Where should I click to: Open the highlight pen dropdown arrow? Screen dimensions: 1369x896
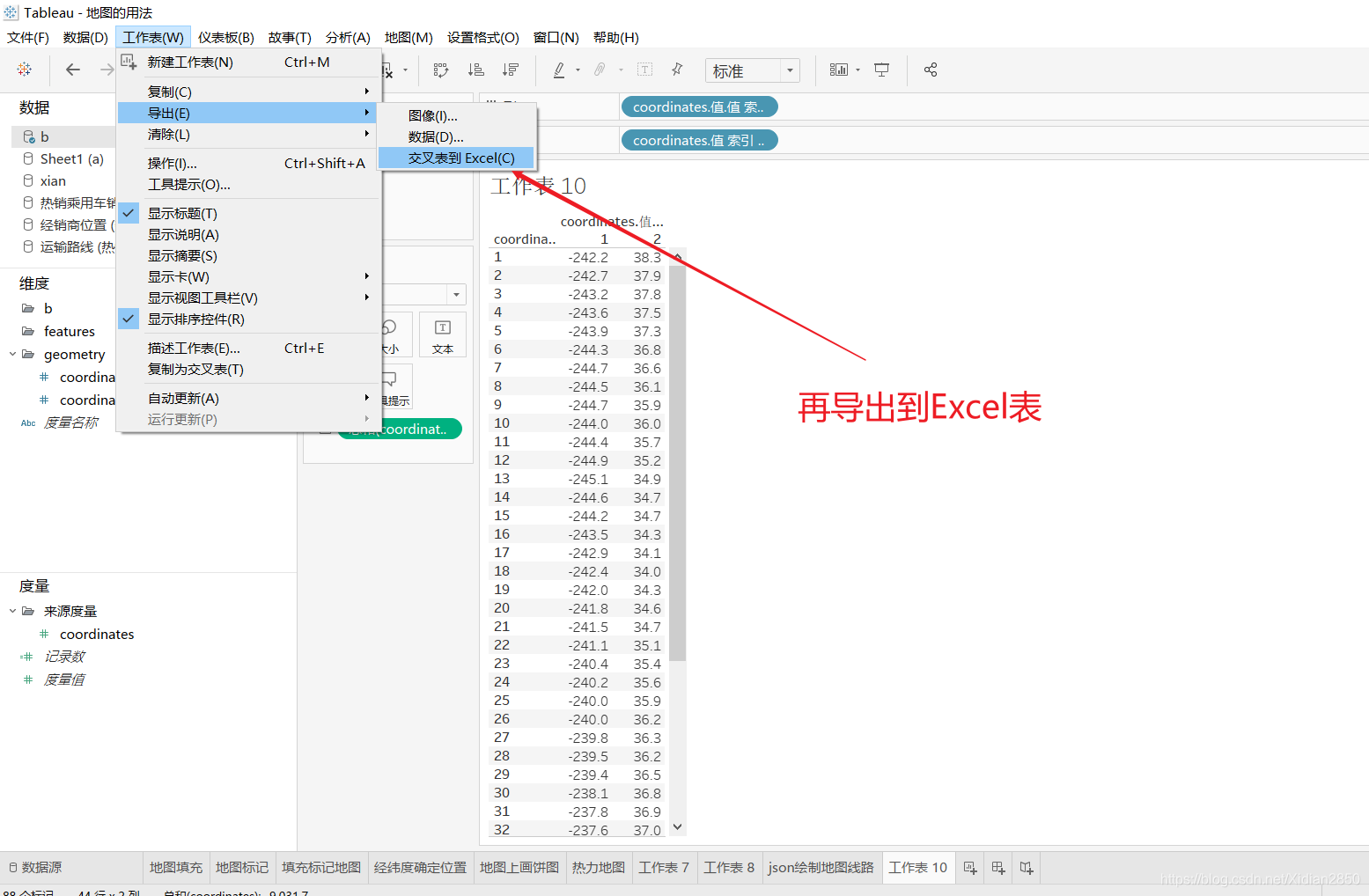(x=578, y=70)
